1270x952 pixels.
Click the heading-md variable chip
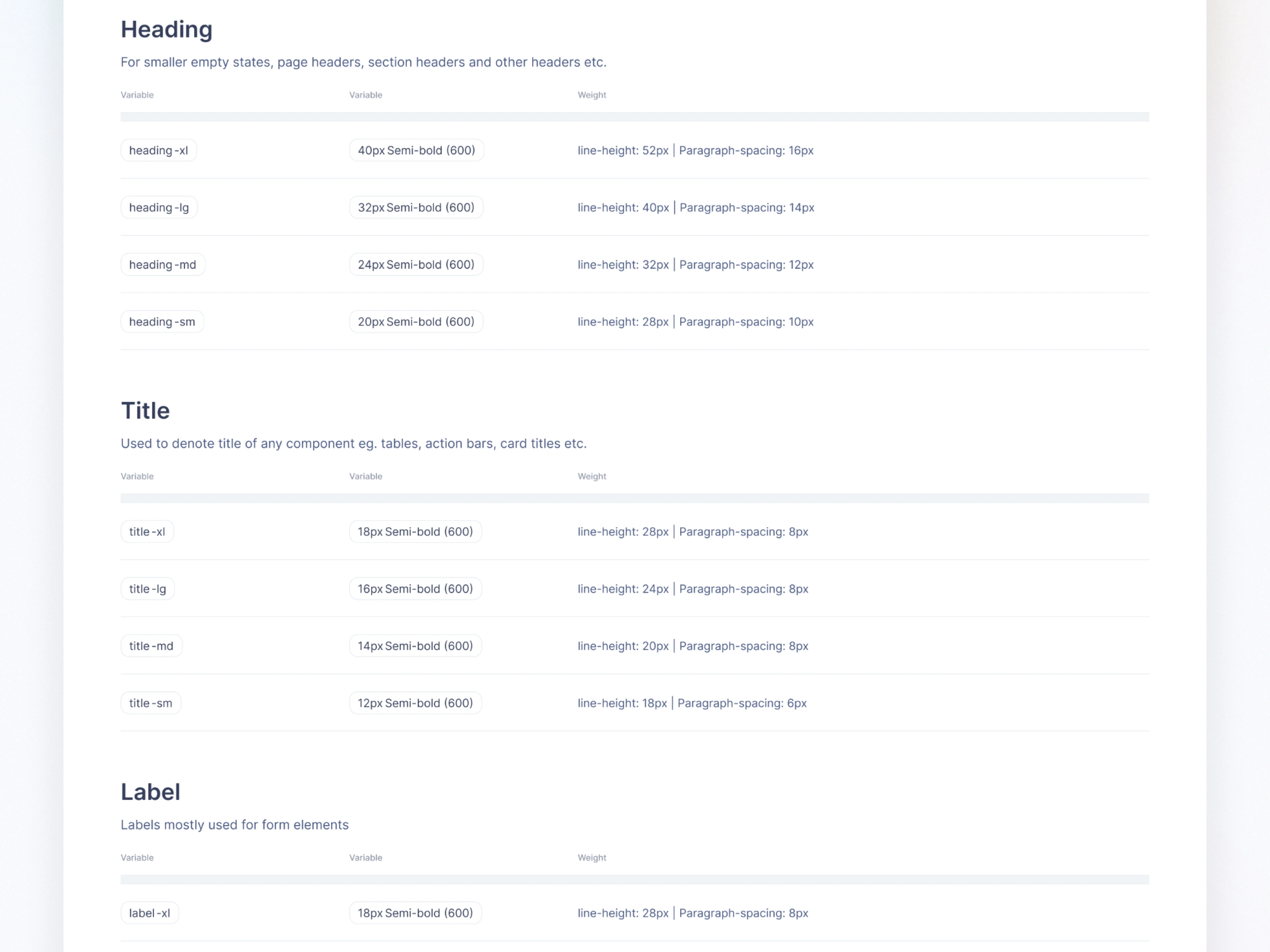click(x=162, y=265)
